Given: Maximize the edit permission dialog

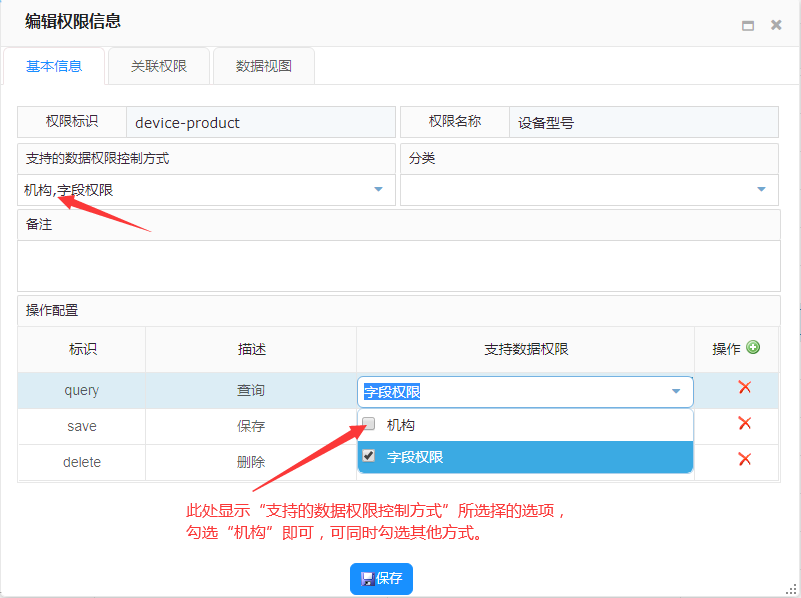Looking at the screenshot, I should coord(747,26).
